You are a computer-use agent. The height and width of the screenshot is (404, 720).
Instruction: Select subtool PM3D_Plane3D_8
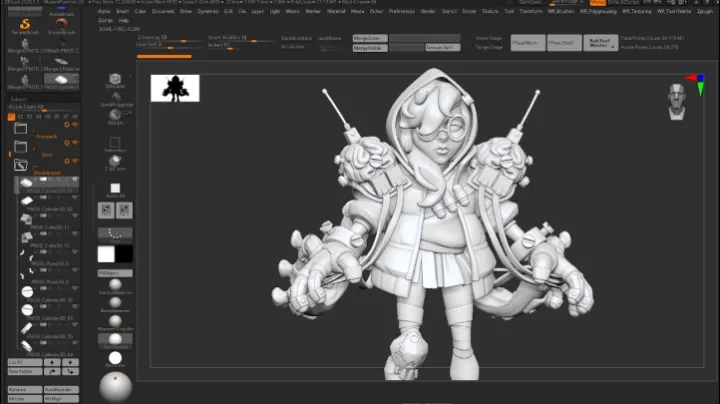tap(47, 276)
